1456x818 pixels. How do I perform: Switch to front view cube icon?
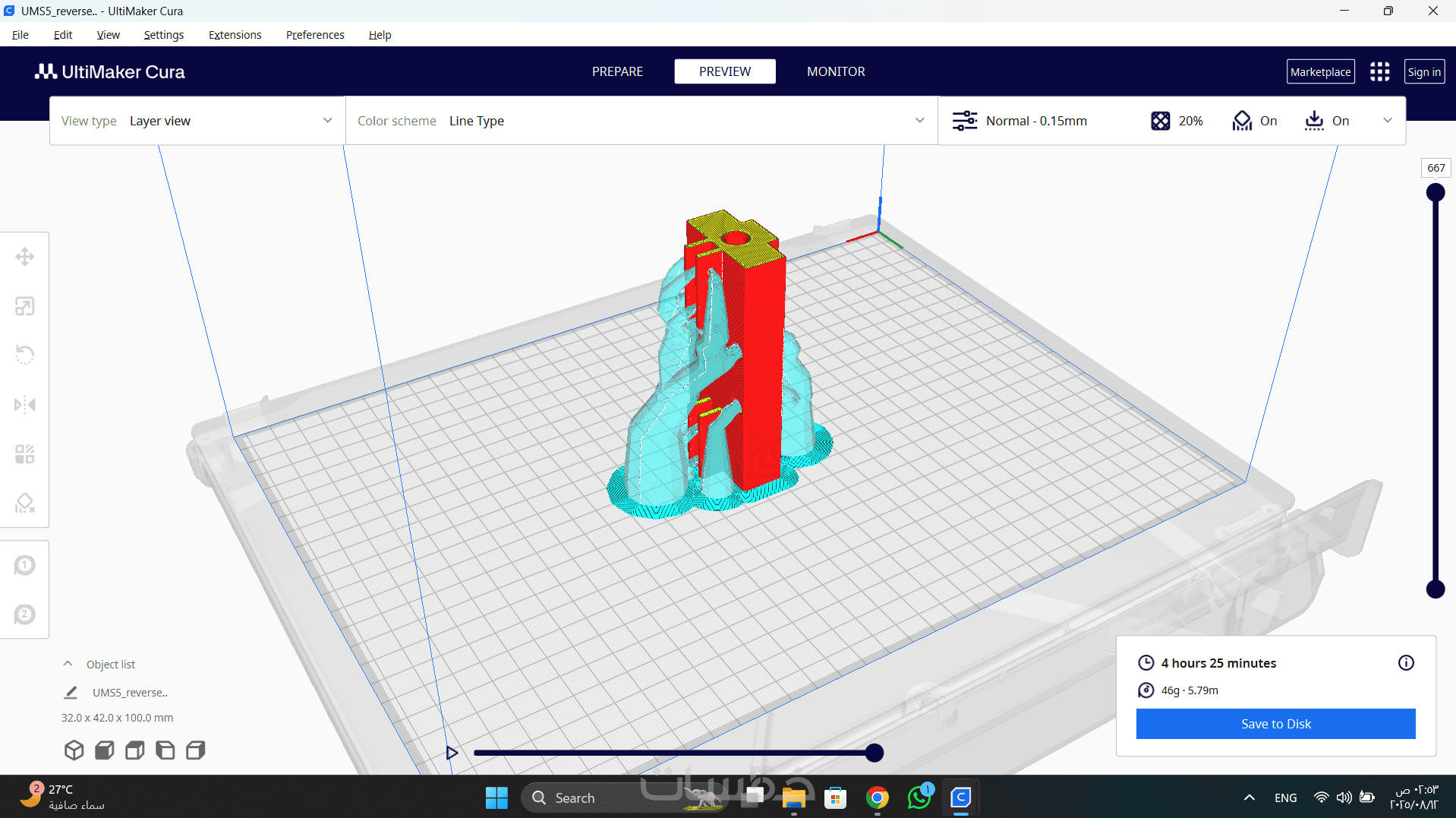click(104, 750)
